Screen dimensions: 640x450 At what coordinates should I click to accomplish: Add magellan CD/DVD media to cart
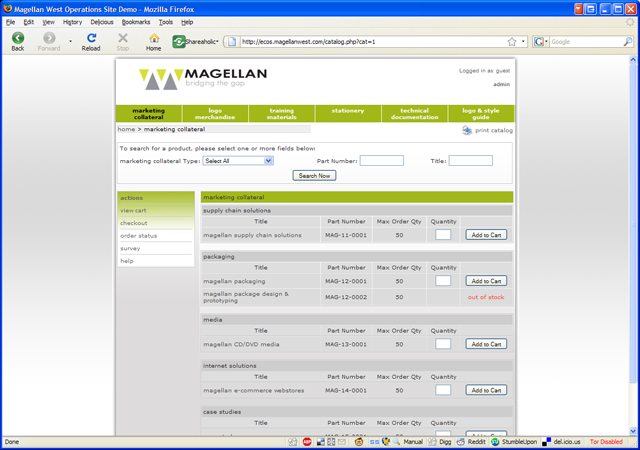tap(486, 344)
